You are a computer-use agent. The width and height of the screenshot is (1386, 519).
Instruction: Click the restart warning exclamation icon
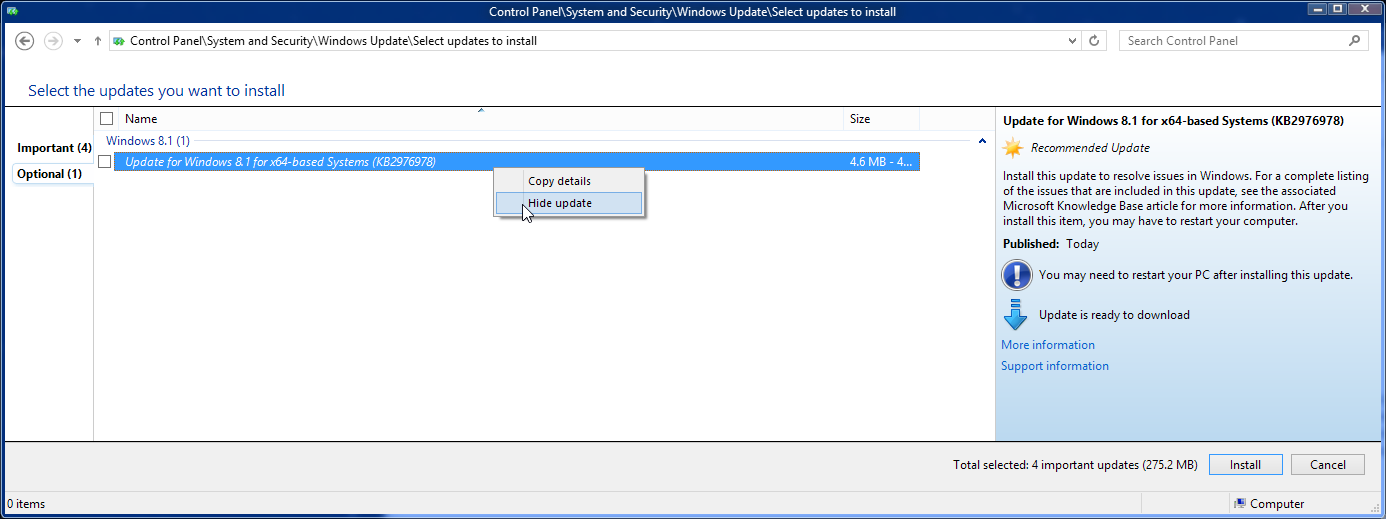[1016, 274]
